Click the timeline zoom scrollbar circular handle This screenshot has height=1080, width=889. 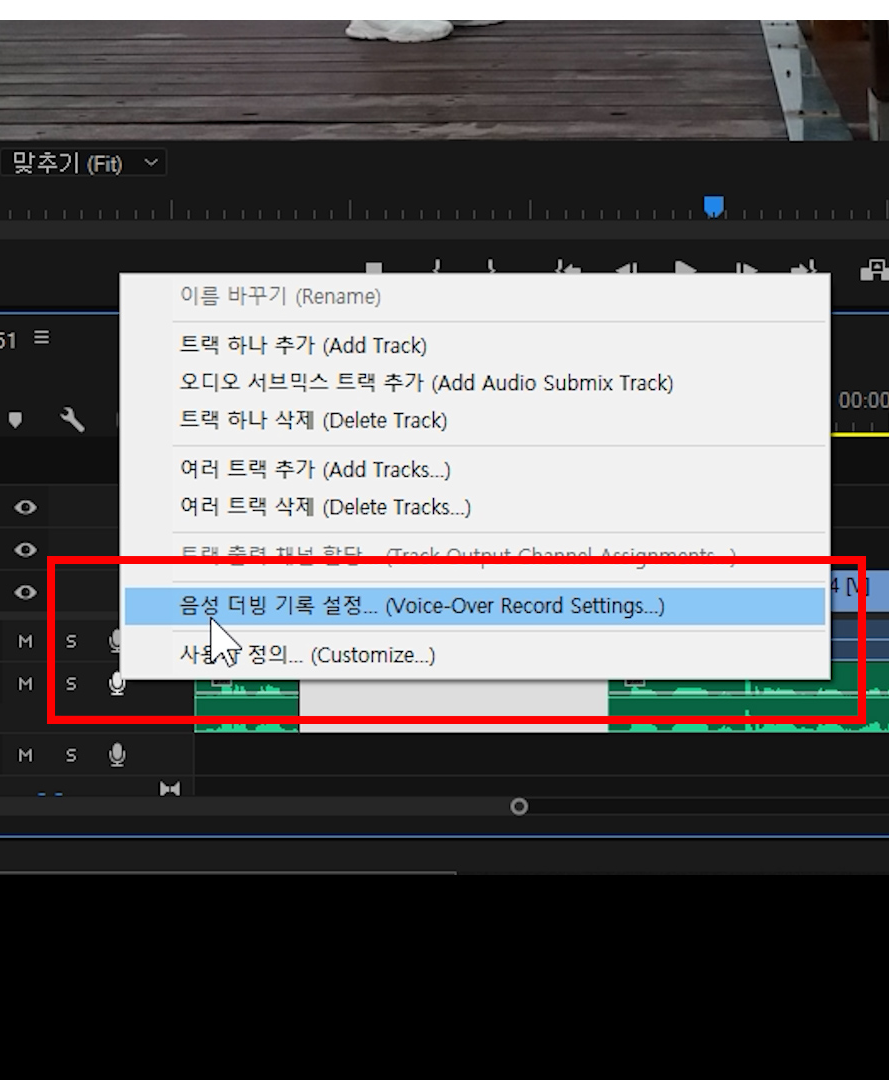[519, 807]
